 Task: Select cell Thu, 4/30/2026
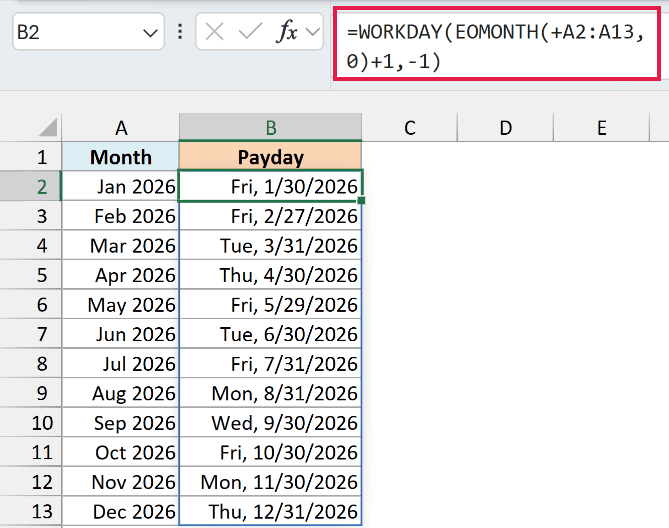pyautogui.click(x=271, y=274)
